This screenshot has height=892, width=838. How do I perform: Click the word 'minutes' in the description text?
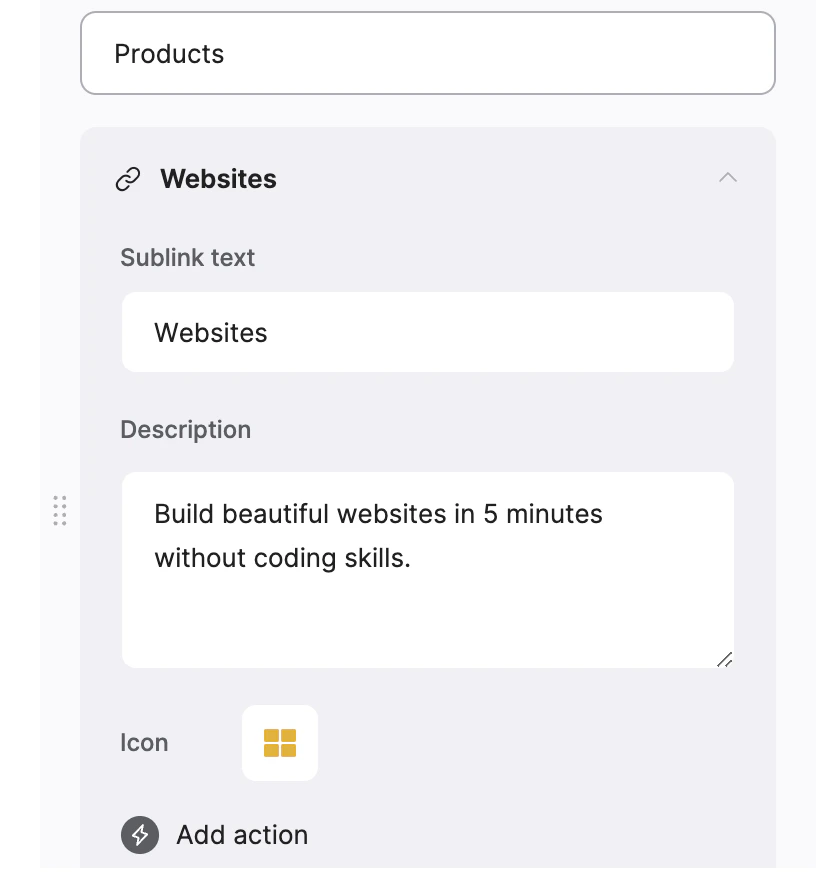(554, 514)
